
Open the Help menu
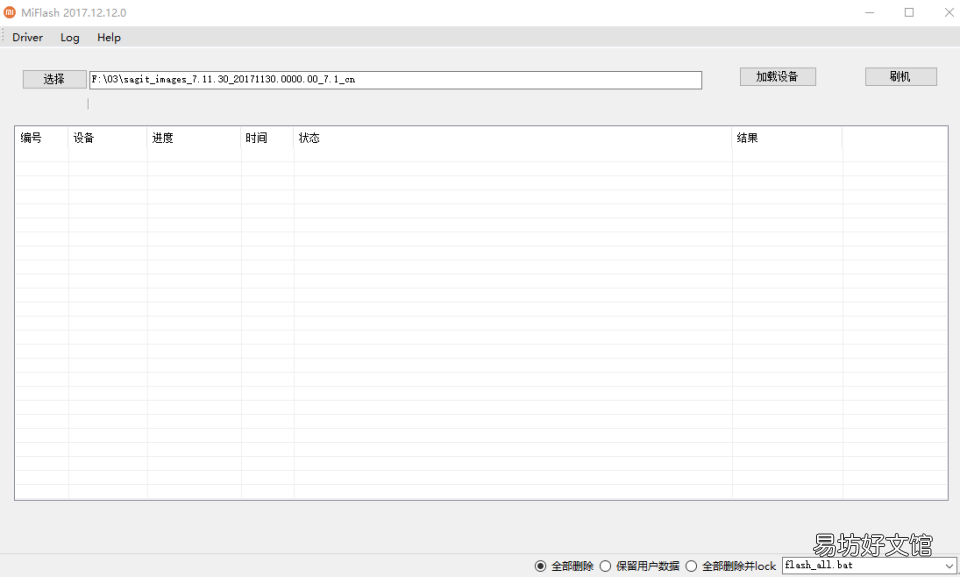tap(109, 37)
